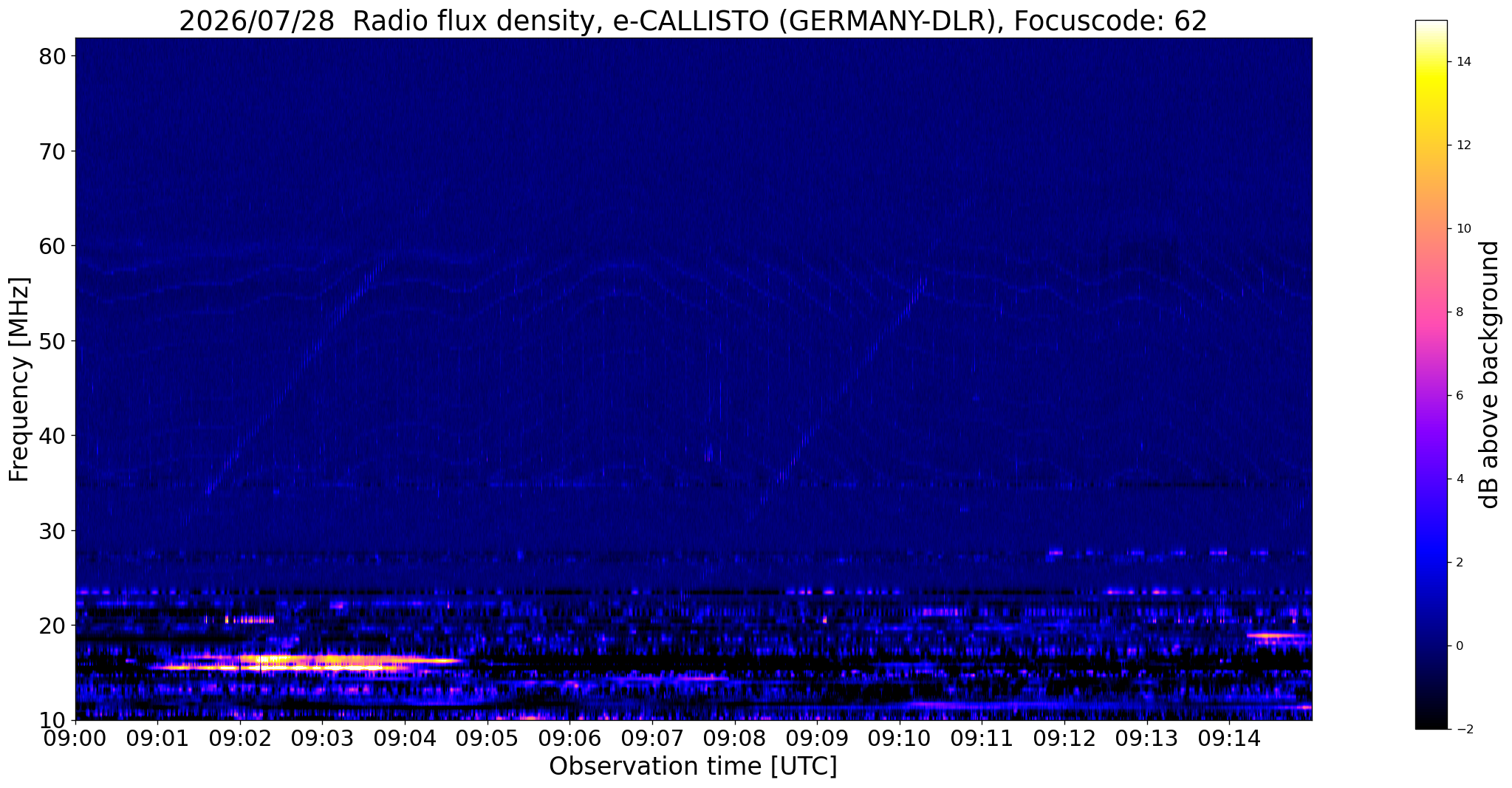Image resolution: width=1512 pixels, height=788 pixels.
Task: Click the orange emission streak near 19 MHz at 09:14
Action: 1278,635
